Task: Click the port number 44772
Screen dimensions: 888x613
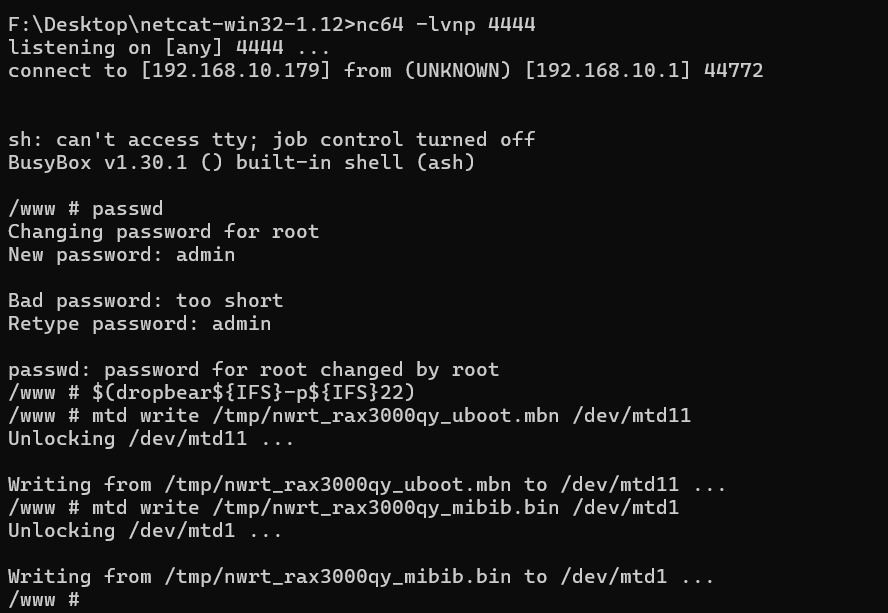Action: pyautogui.click(x=733, y=71)
